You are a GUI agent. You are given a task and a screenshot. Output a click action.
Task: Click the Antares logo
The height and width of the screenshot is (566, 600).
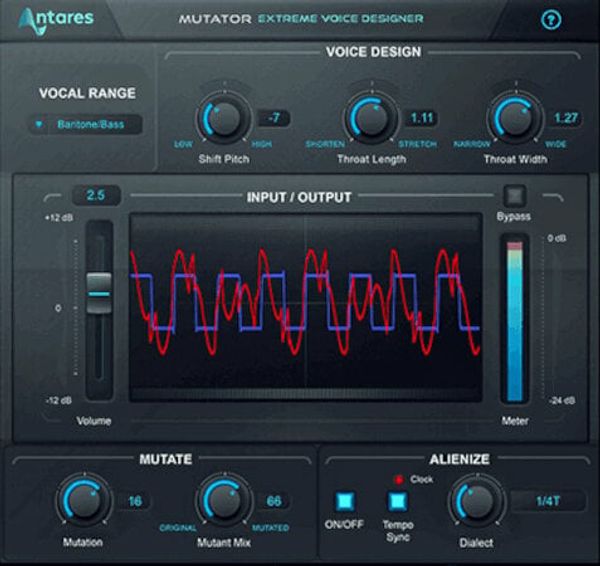[56, 21]
